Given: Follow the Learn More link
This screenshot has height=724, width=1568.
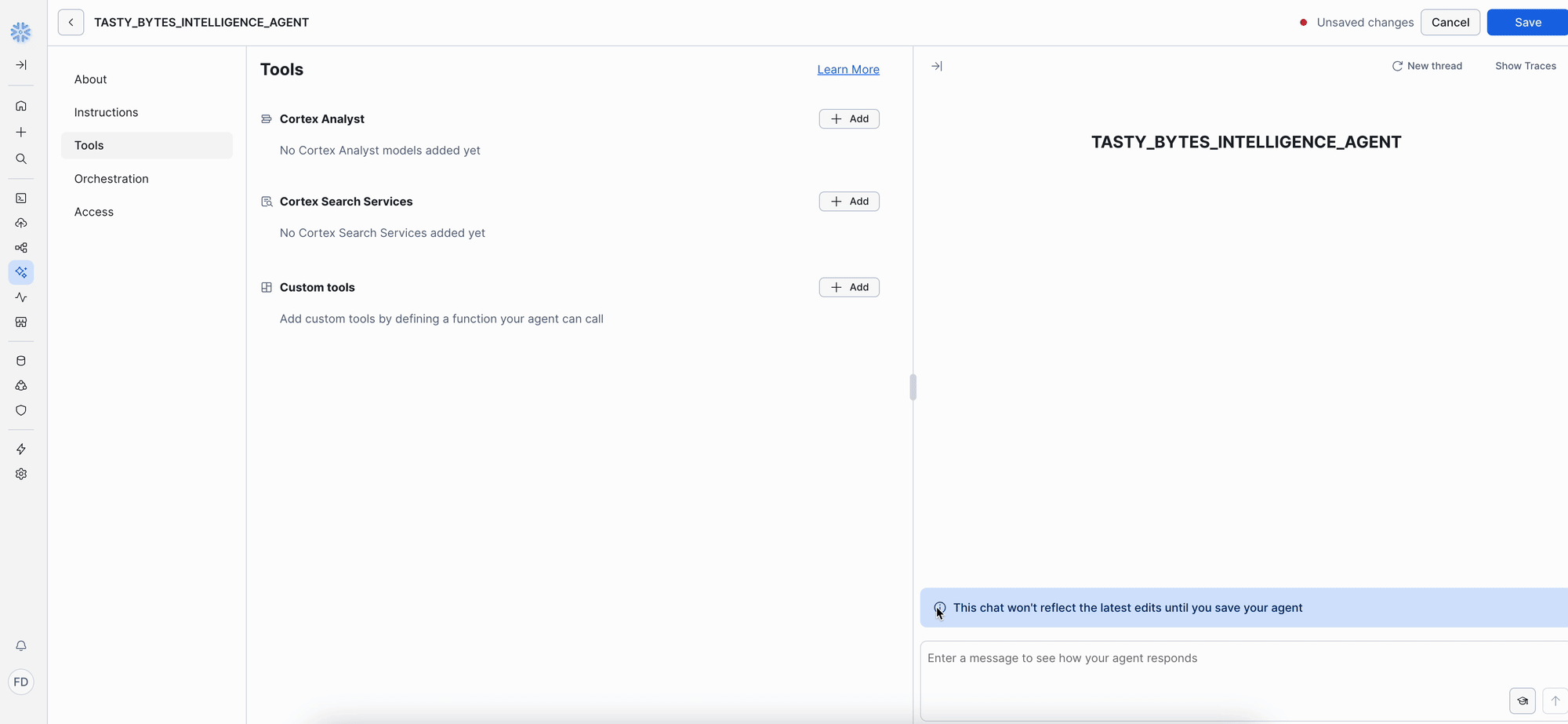Looking at the screenshot, I should pos(848,70).
